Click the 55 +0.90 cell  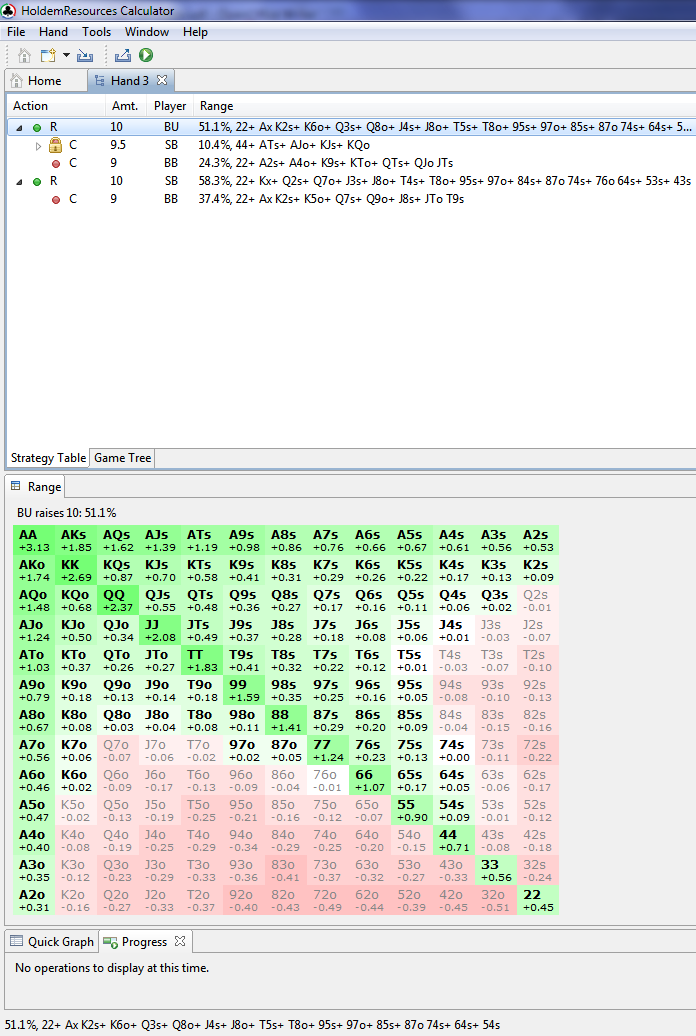pos(412,810)
